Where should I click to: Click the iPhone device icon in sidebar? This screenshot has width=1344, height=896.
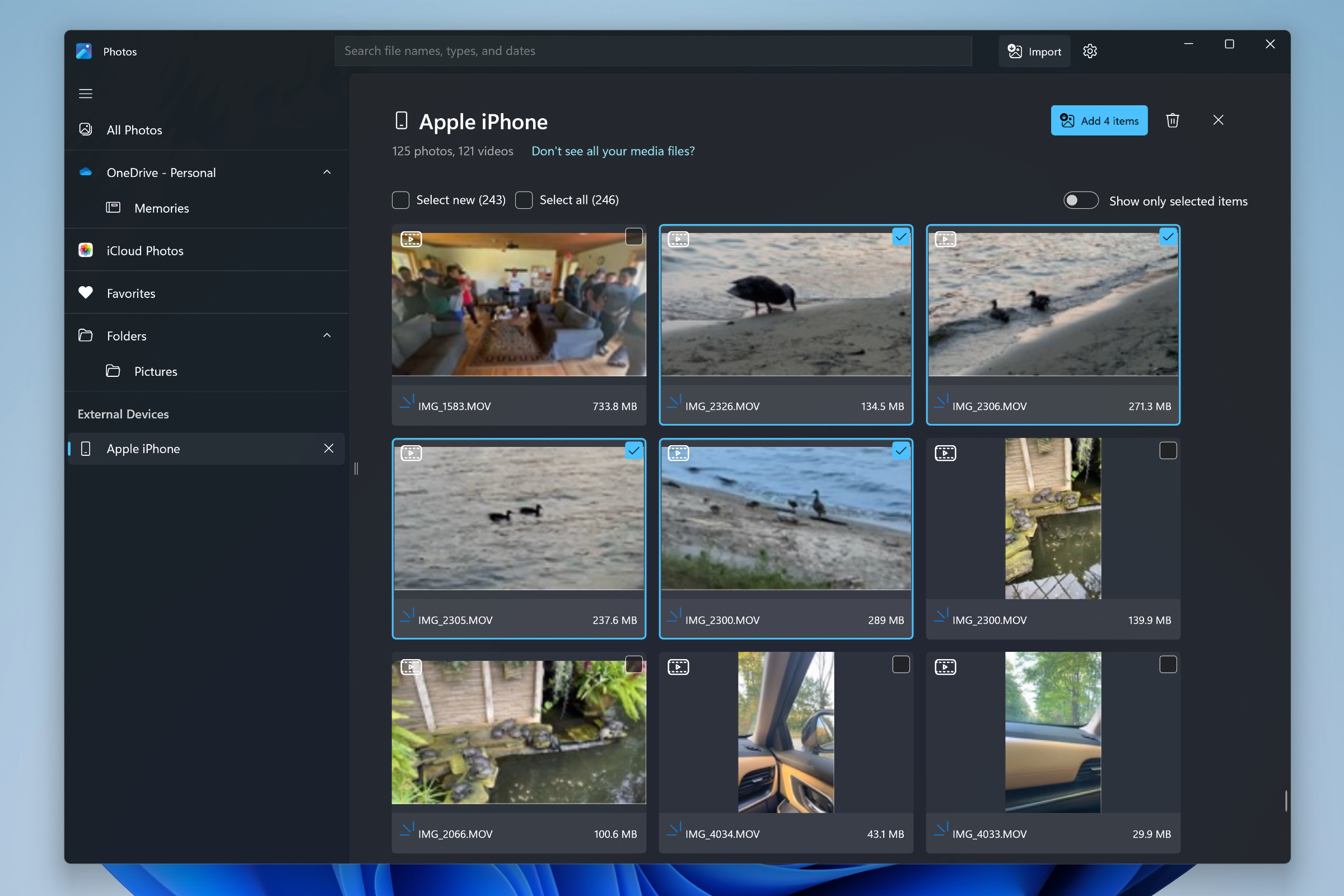pos(89,448)
